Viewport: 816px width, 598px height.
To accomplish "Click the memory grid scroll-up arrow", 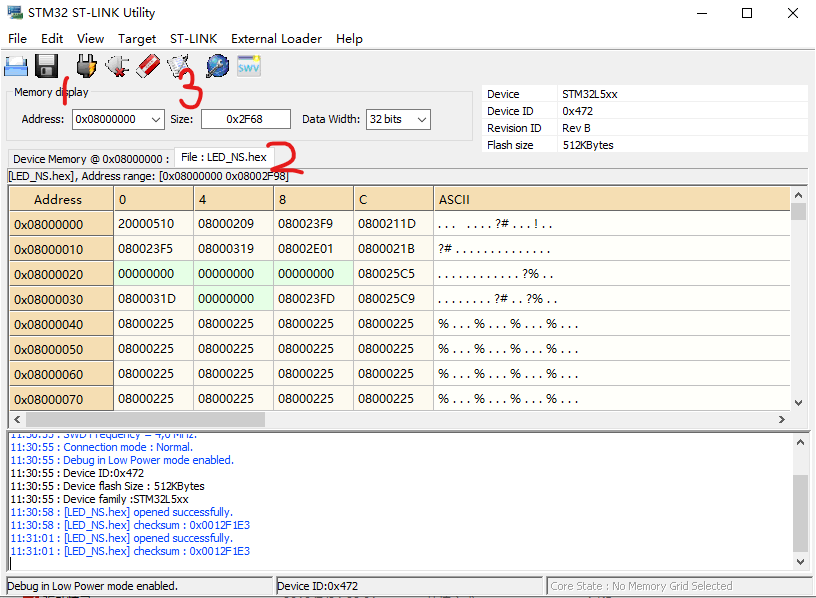I will coord(799,195).
